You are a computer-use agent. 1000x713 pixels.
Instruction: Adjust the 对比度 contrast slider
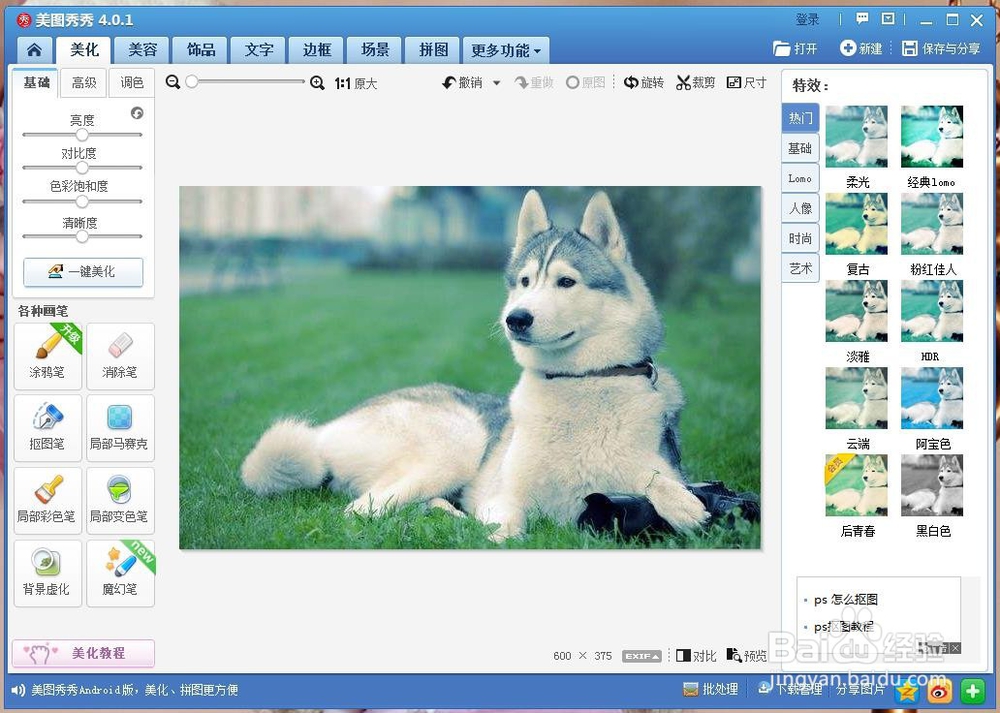pyautogui.click(x=82, y=168)
